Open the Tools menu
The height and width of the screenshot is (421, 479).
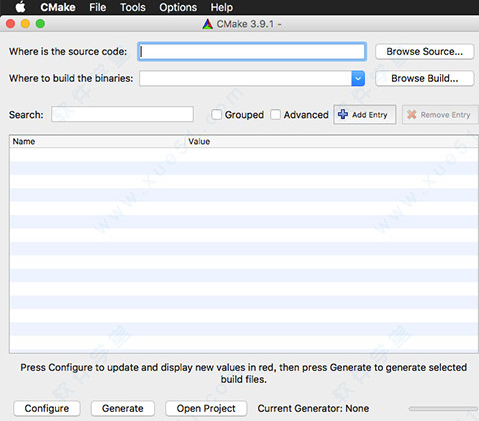click(133, 7)
